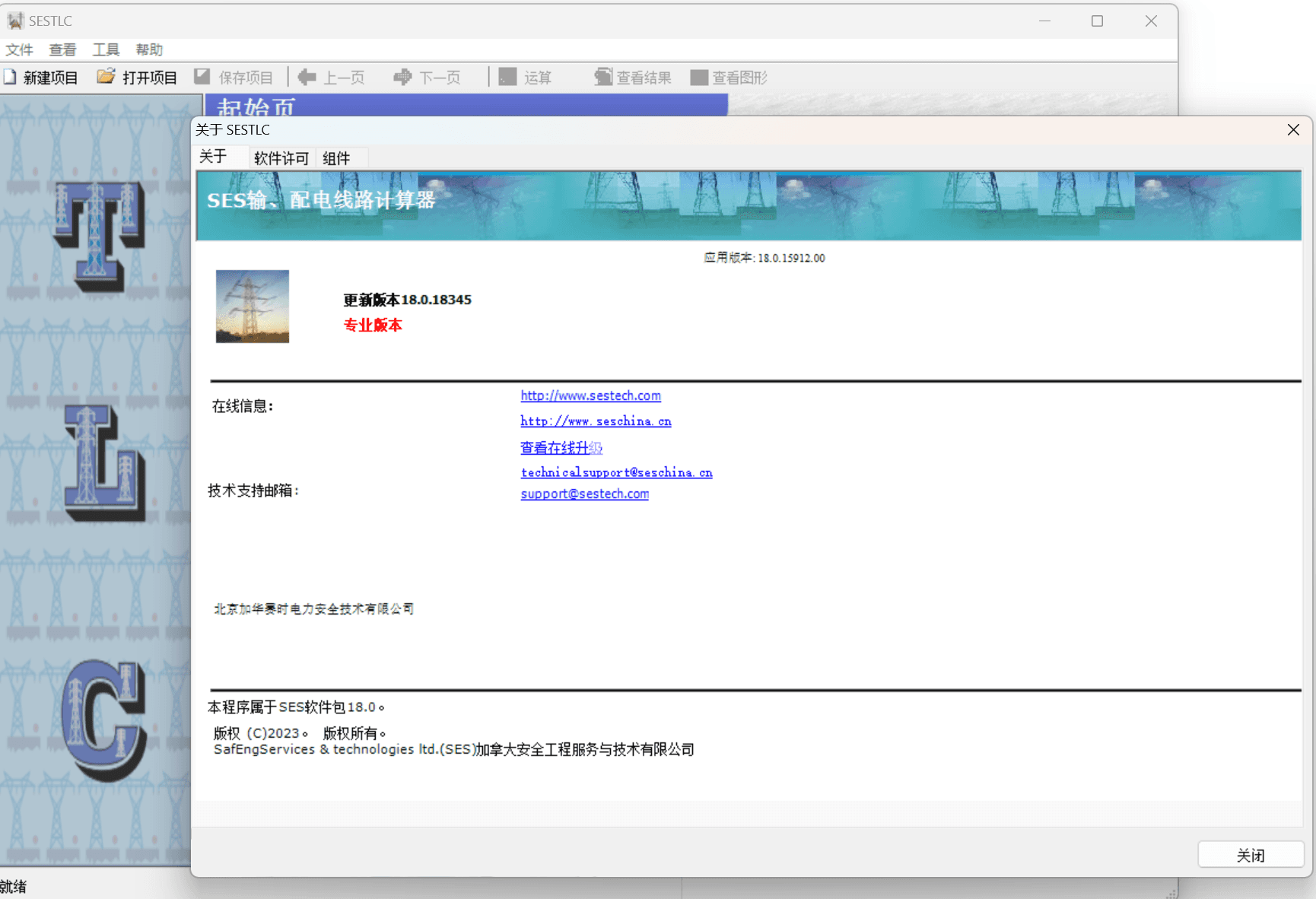Screen dimensions: 1316x899
Task: Click the 在线信息 label
Action: click(x=243, y=406)
